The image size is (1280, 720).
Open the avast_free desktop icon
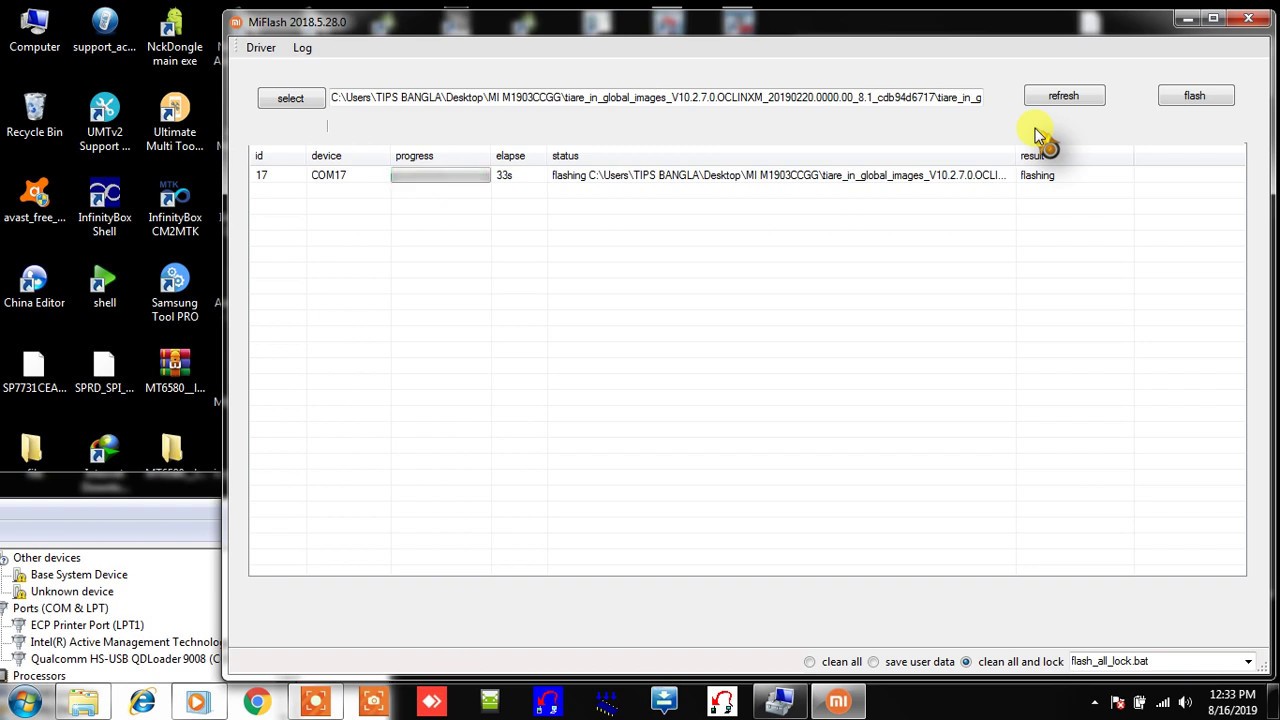(x=34, y=201)
